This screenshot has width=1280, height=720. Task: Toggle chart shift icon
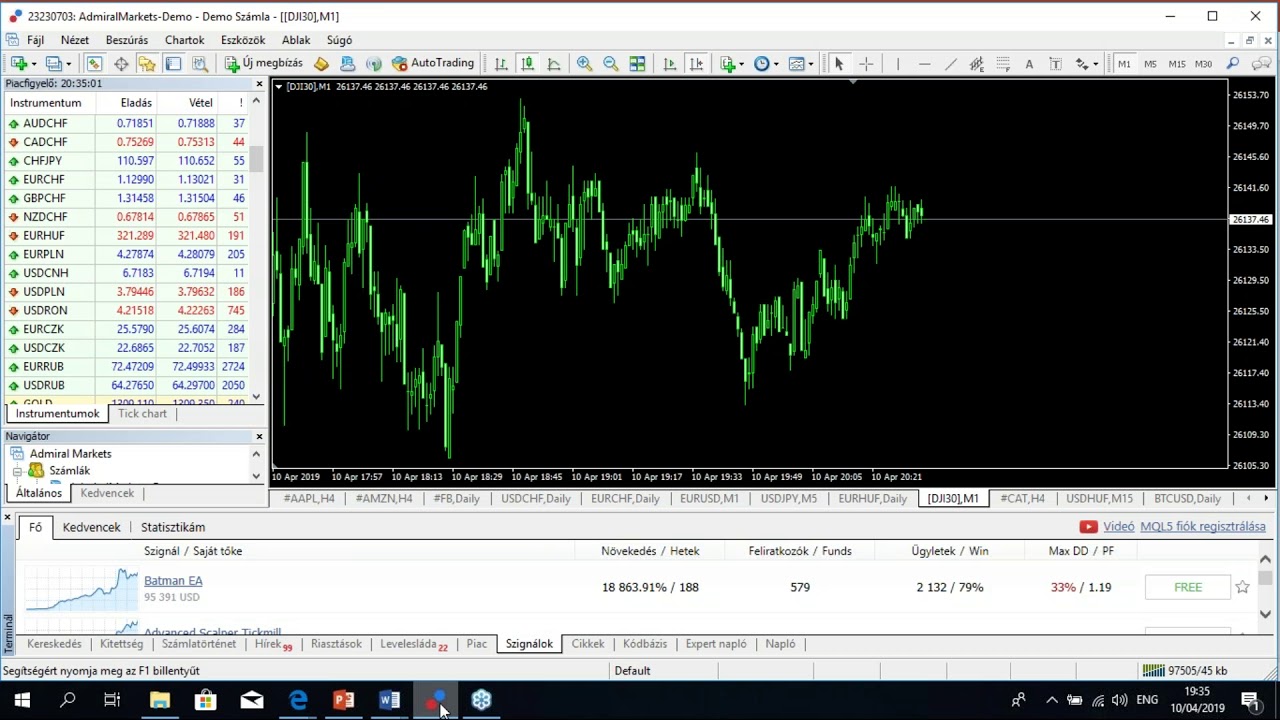point(696,64)
